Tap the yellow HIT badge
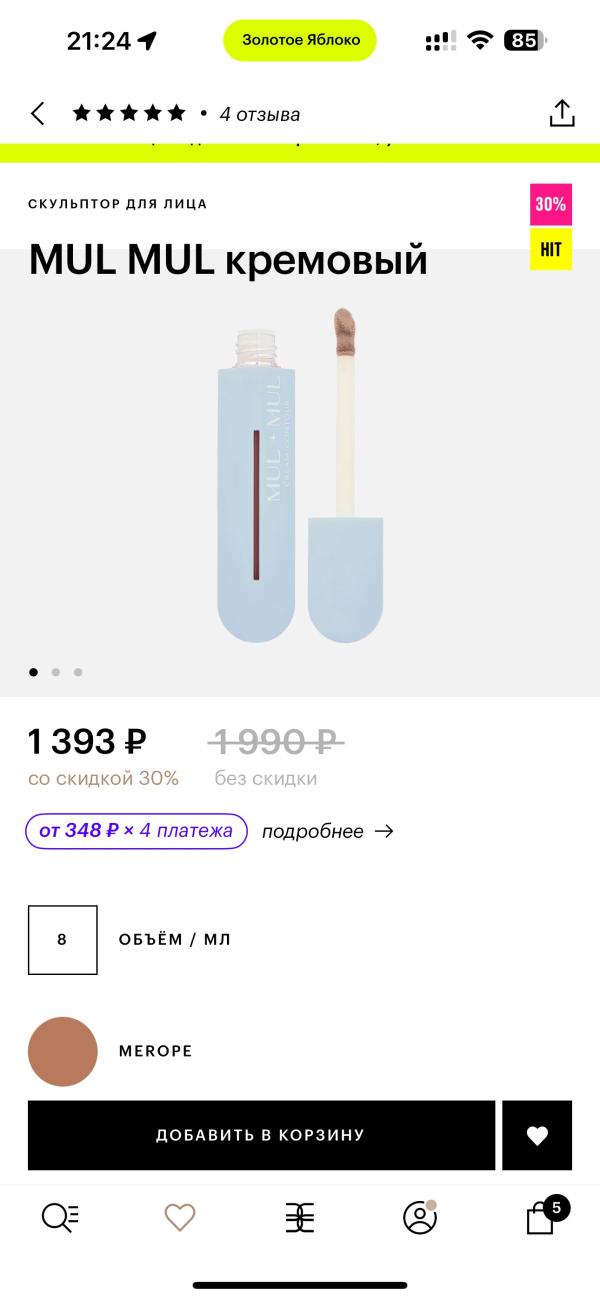Image resolution: width=600 pixels, height=1300 pixels. point(551,249)
